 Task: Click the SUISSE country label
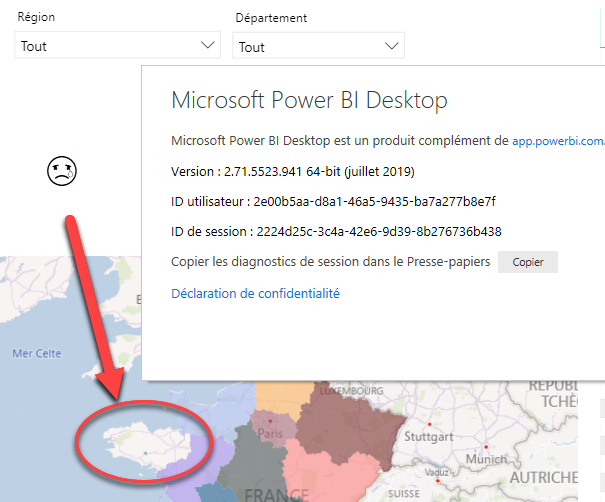click(404, 494)
